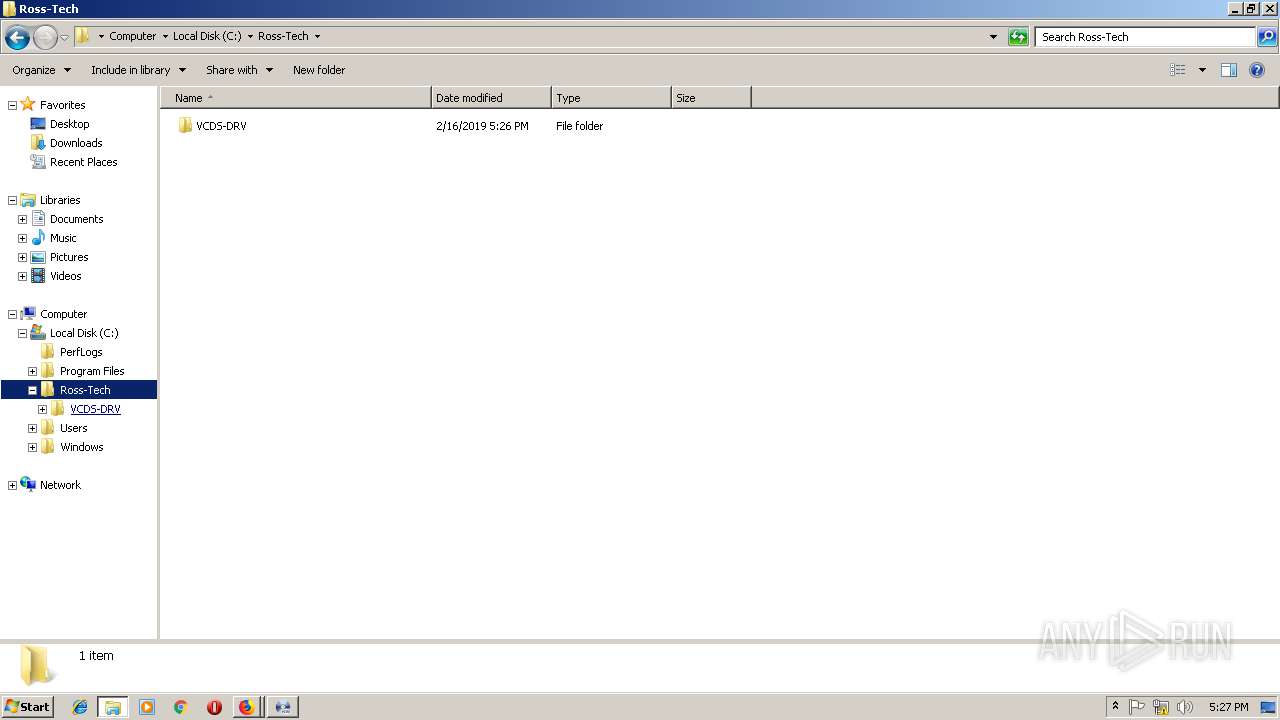Click the installer program taskbar icon
Viewport: 1280px width, 720px height.
[283, 707]
